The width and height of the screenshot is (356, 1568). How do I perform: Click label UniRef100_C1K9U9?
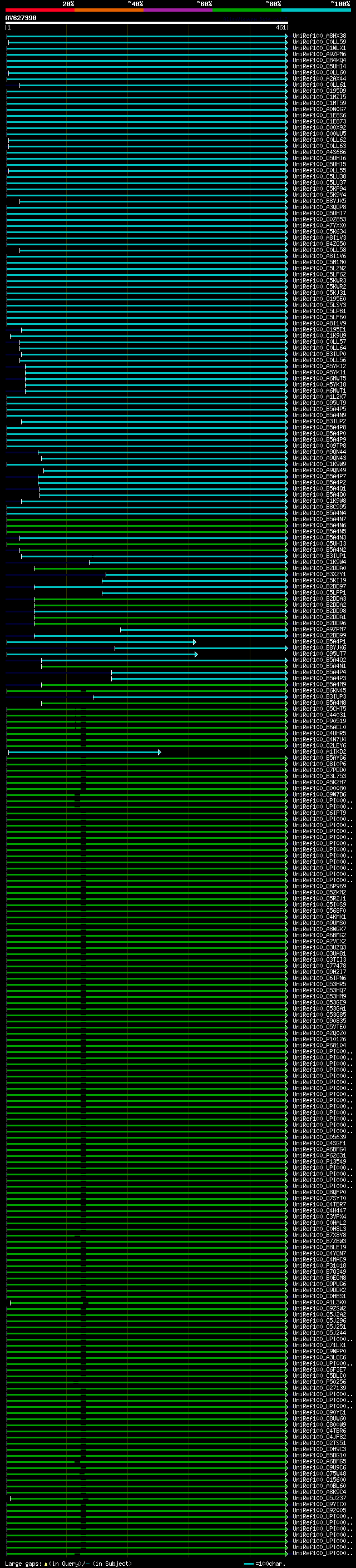319,336
